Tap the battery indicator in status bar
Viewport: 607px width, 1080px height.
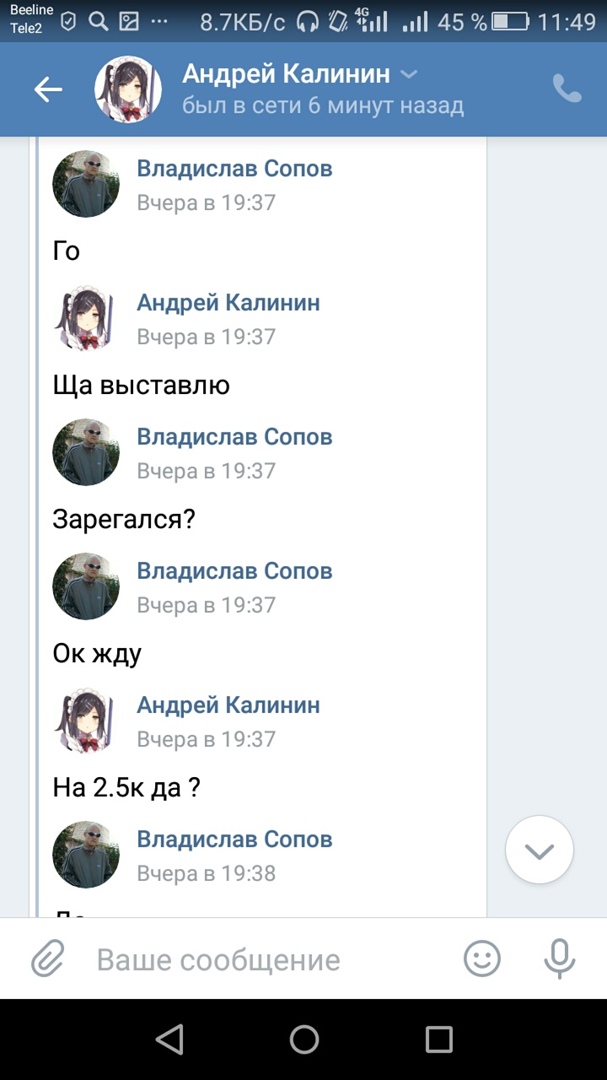[510, 21]
